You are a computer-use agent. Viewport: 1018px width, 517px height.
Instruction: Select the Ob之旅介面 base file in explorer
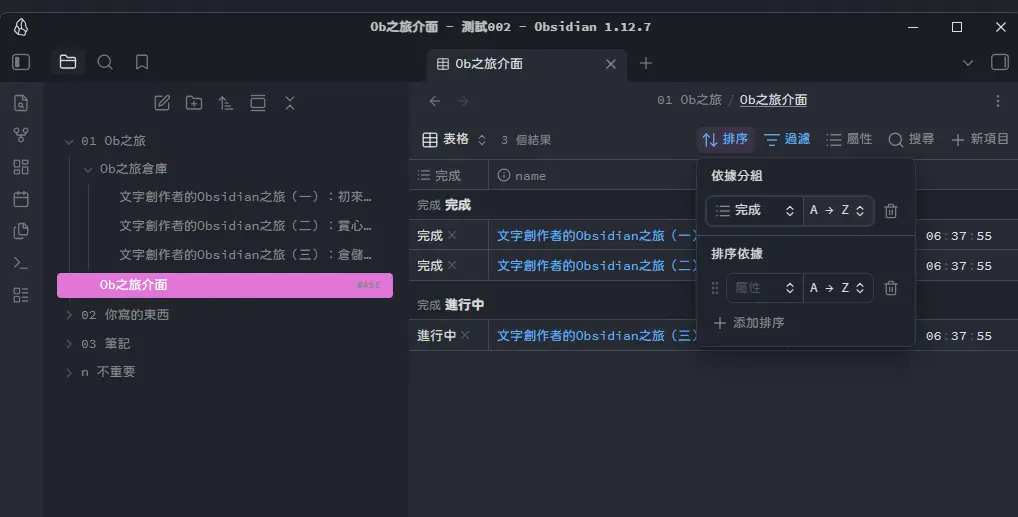224,285
